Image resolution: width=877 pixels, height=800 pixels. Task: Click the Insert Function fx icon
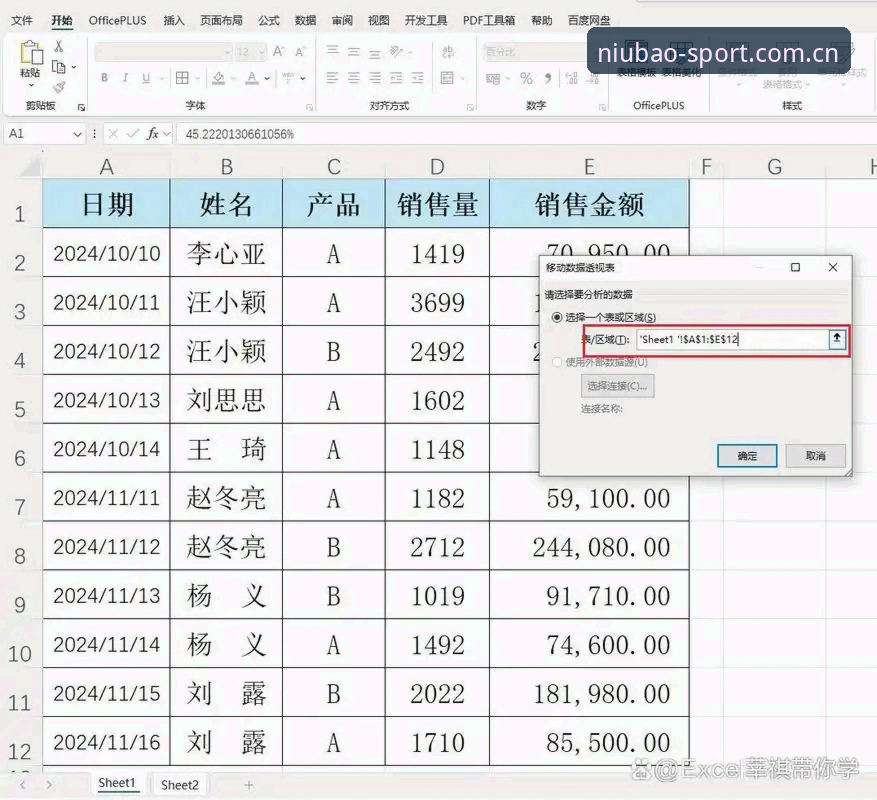(152, 134)
